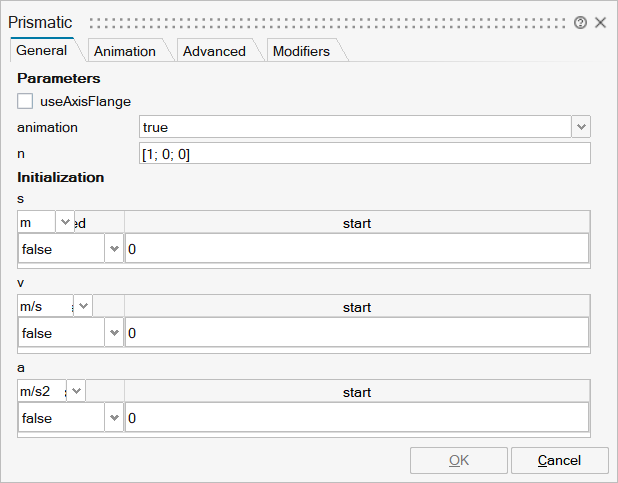Expand the v fixed false dropdown

(x=114, y=333)
